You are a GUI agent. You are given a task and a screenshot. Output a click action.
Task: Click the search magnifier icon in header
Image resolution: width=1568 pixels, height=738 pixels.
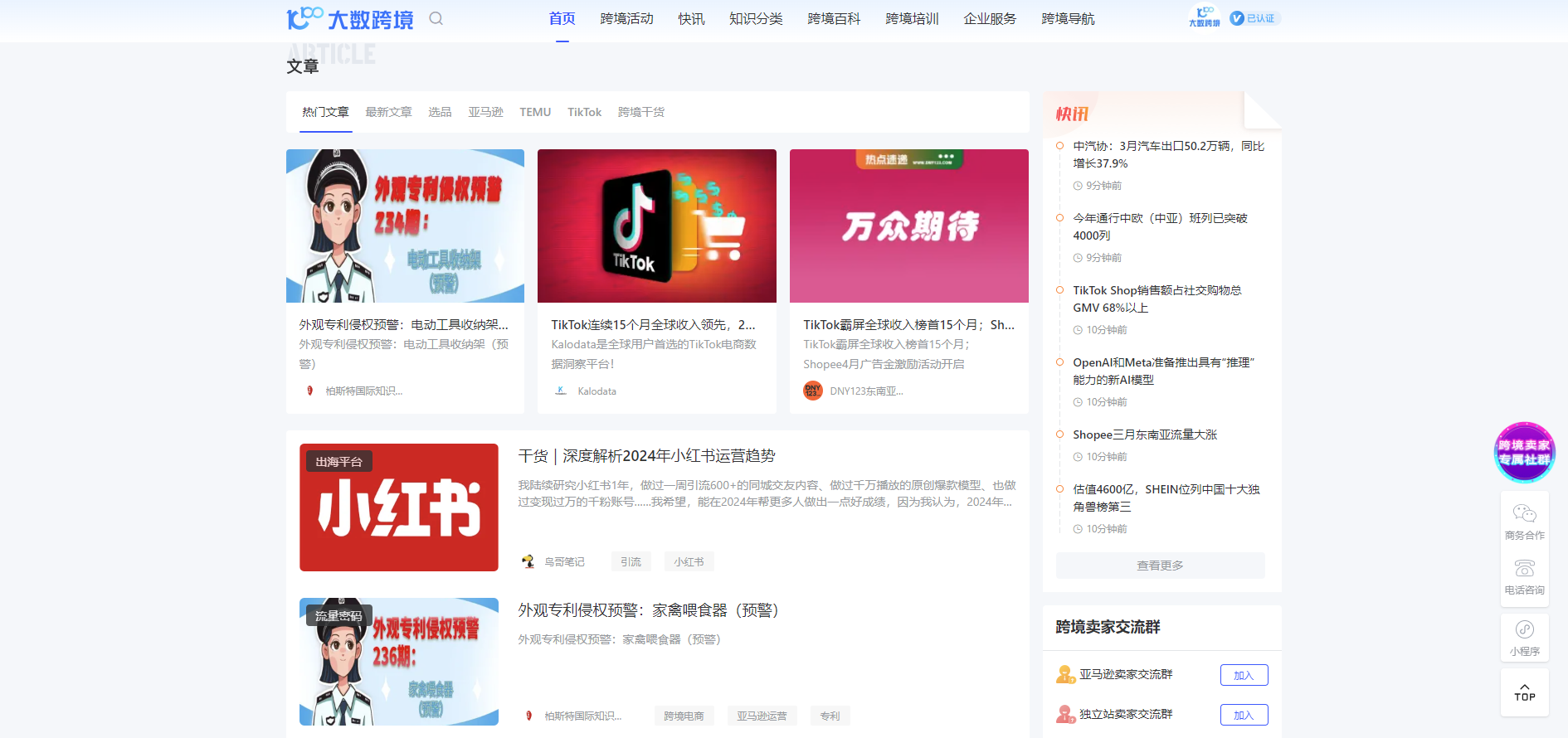click(436, 18)
